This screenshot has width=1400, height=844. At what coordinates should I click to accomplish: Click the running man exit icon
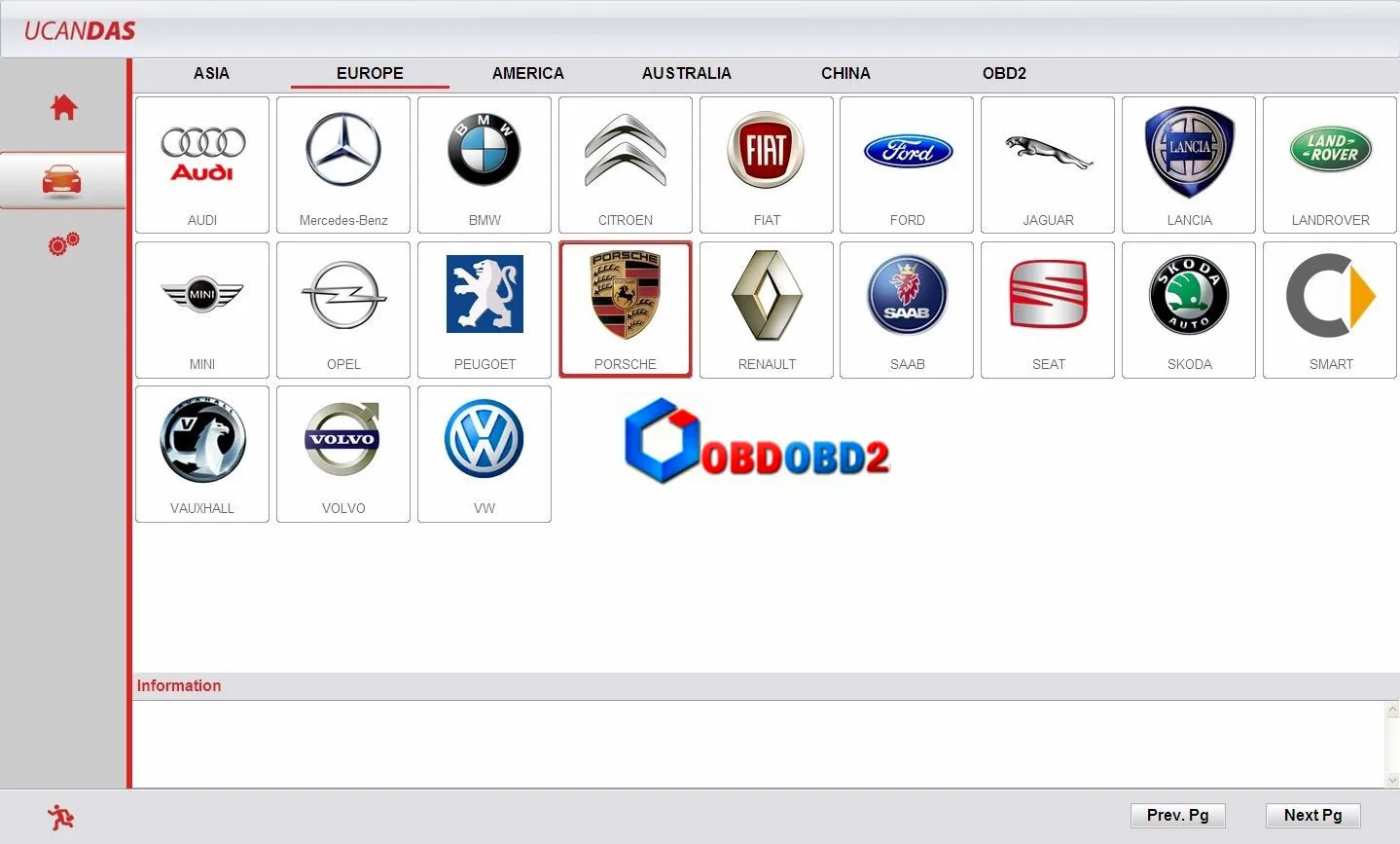tap(60, 817)
